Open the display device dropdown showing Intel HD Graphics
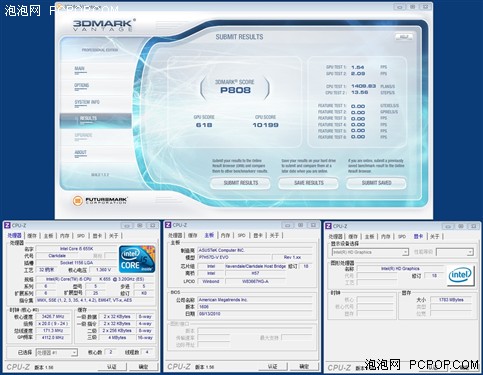Viewport: 483px width, 375px height. 370,252
